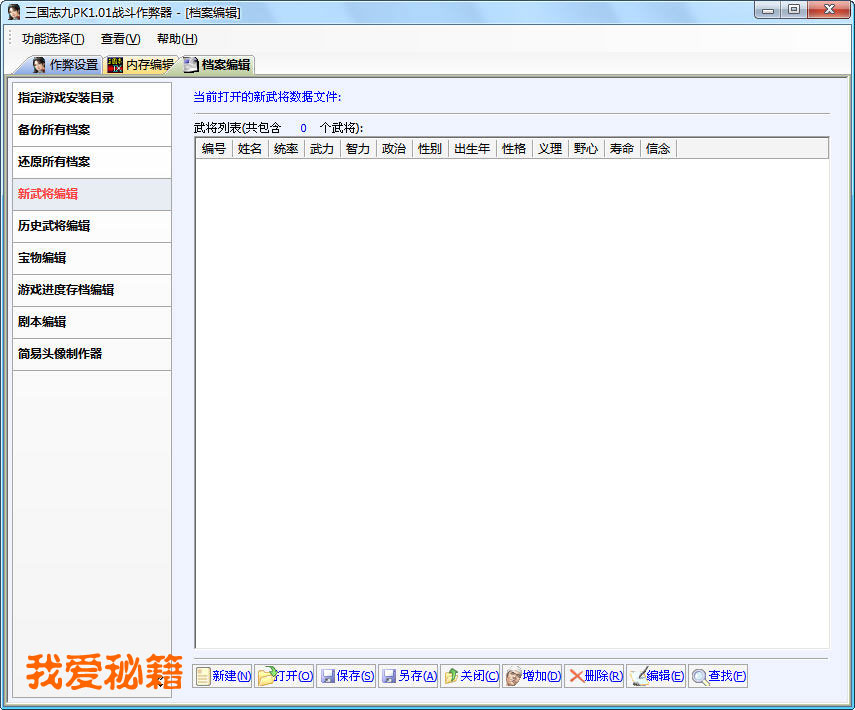Open 查找 (Find) search button

718,676
